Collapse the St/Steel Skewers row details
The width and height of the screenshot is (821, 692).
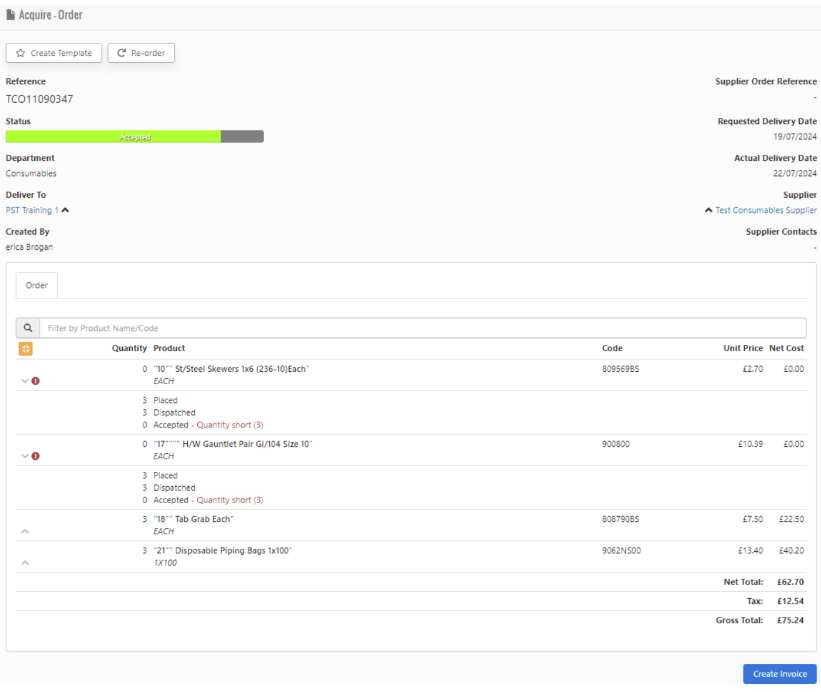coord(24,381)
